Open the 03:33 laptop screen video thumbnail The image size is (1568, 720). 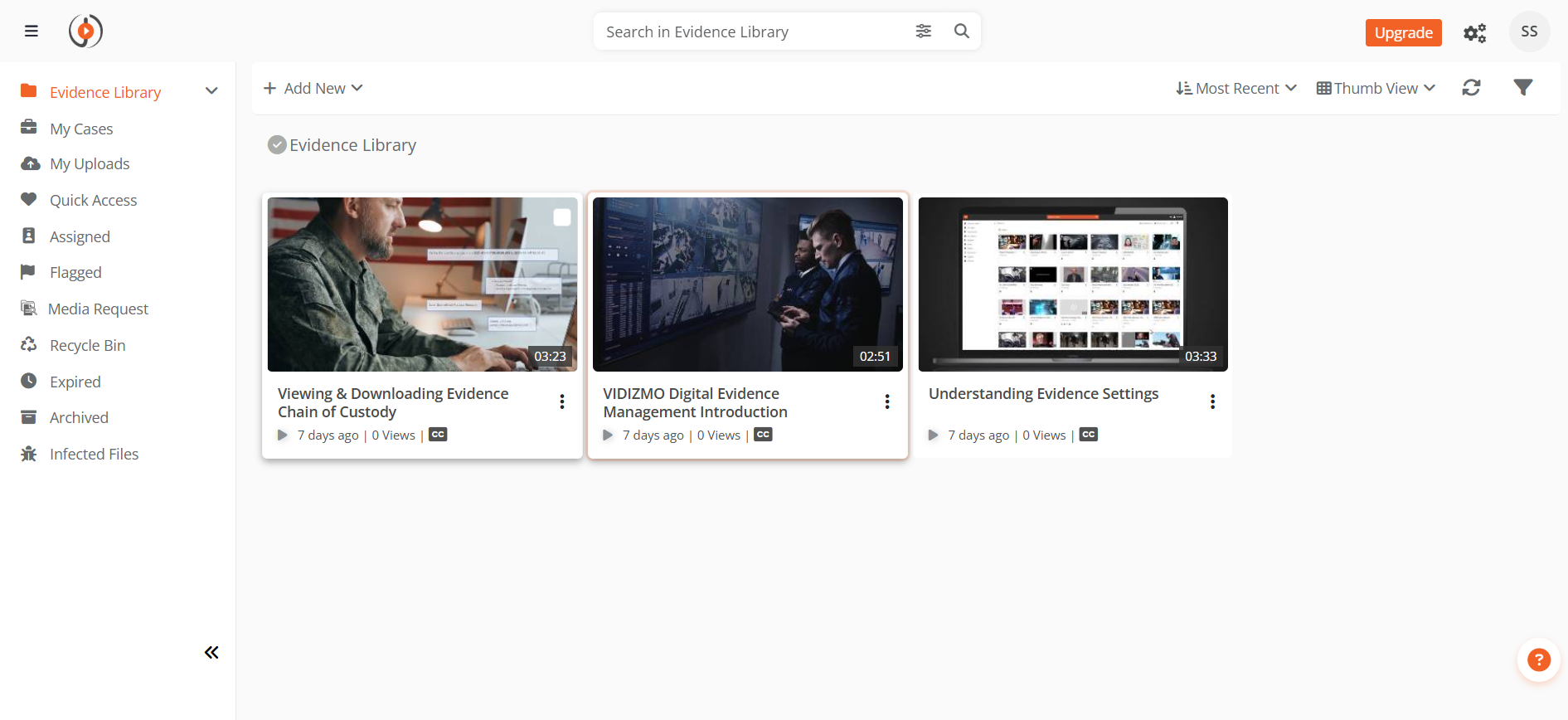[x=1073, y=284]
